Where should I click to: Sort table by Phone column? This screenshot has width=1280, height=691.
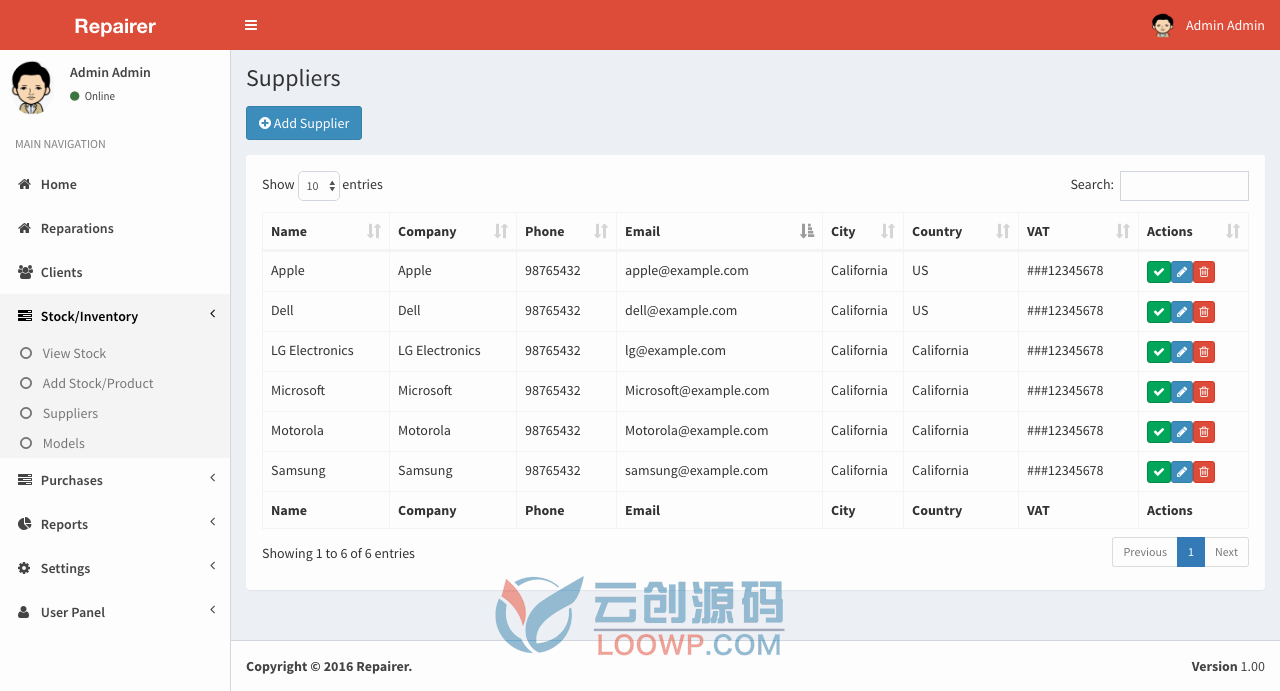pos(566,231)
